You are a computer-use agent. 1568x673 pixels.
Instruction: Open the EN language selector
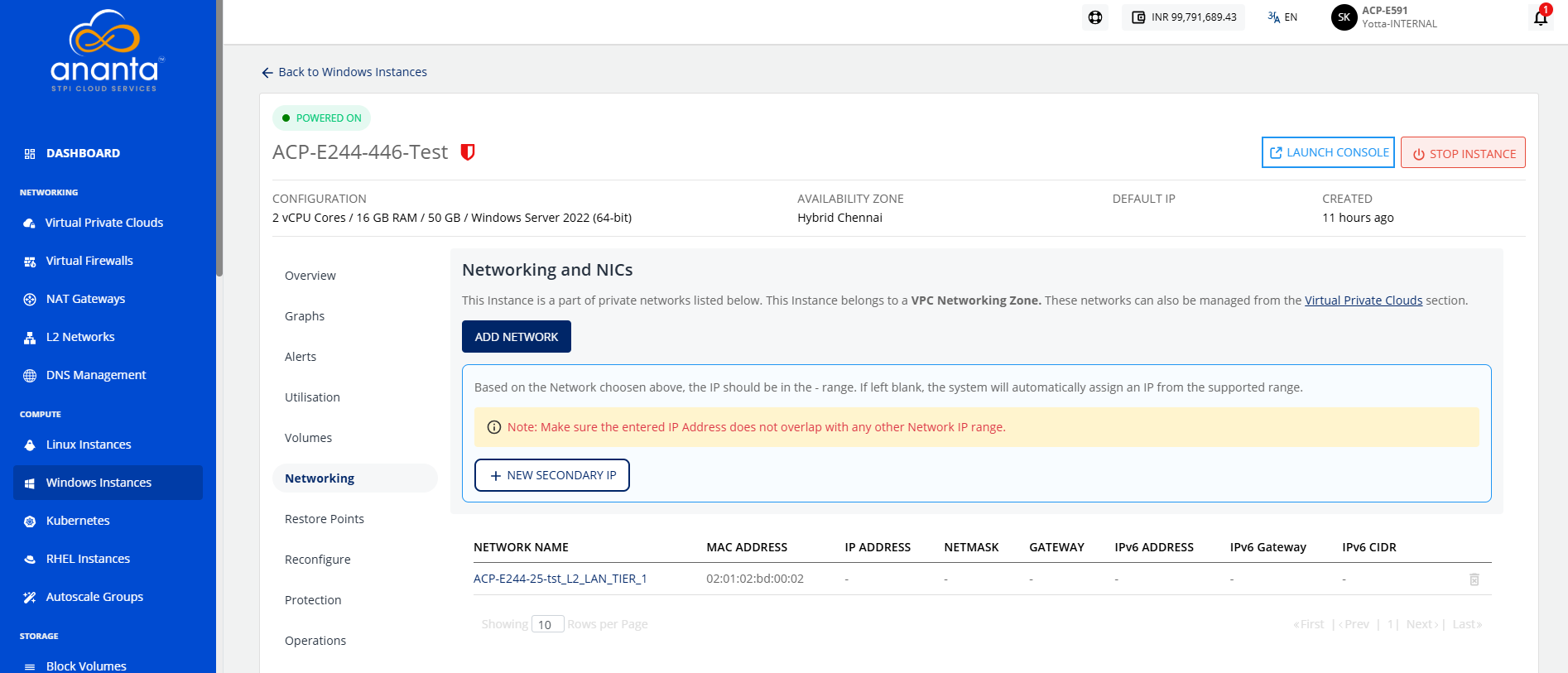click(1282, 17)
